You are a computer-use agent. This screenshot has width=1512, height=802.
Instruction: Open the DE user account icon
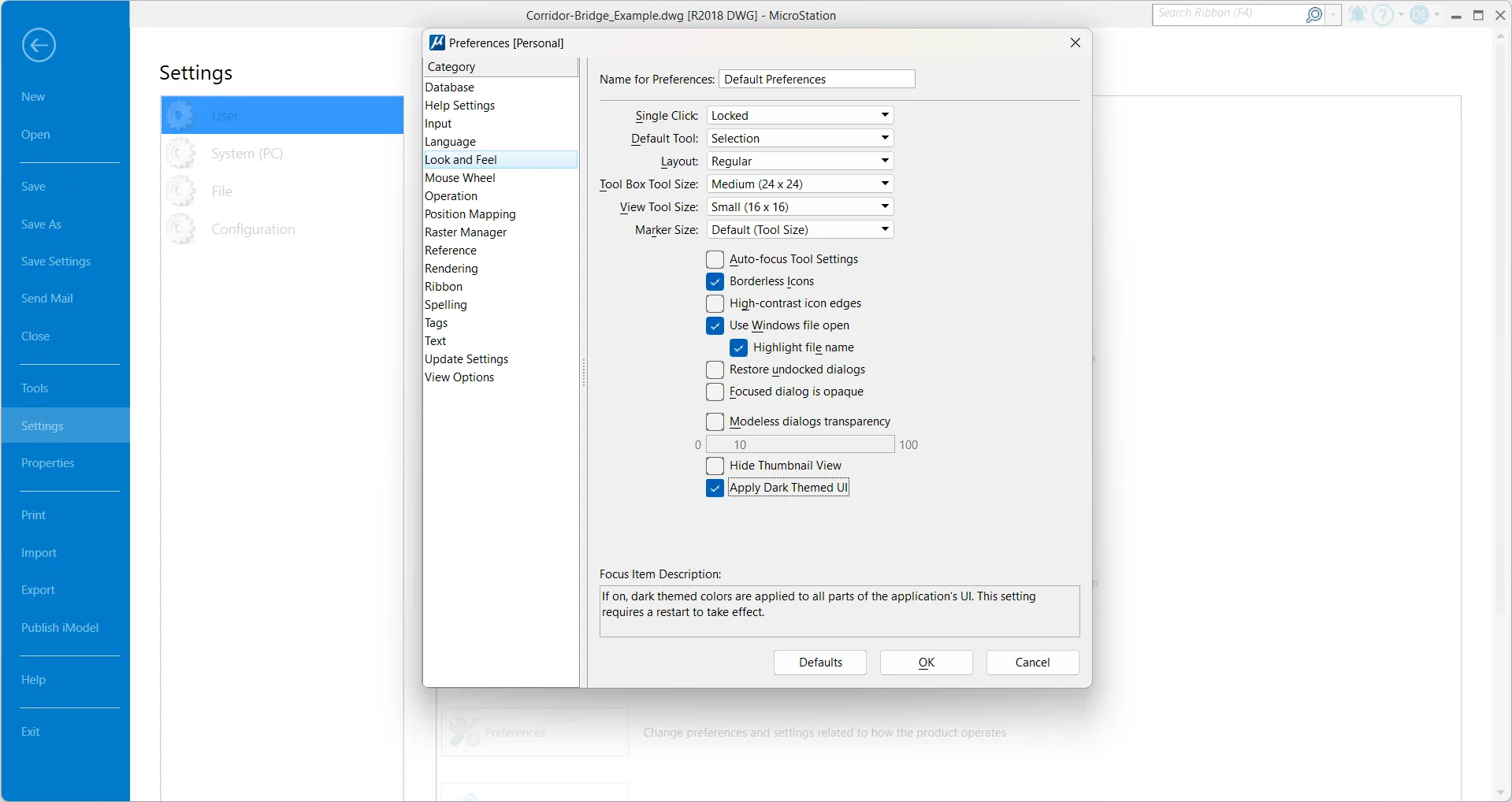1419,14
